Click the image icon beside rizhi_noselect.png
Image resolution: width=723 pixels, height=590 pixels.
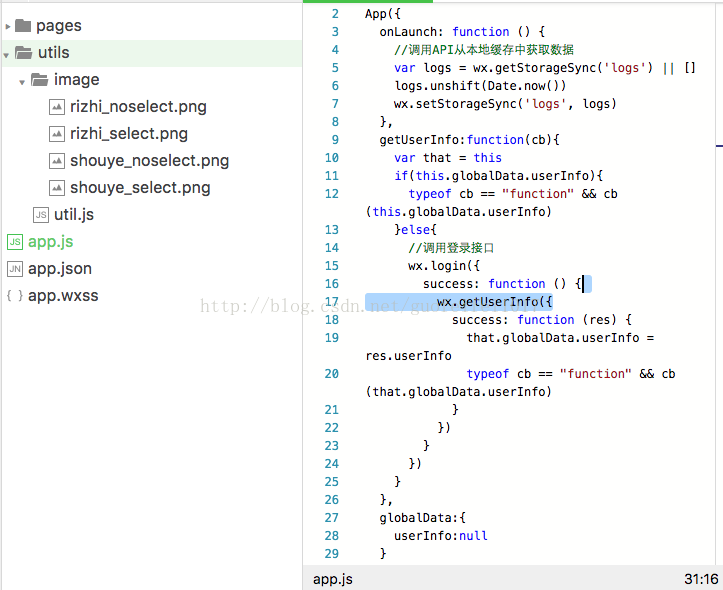[58, 107]
